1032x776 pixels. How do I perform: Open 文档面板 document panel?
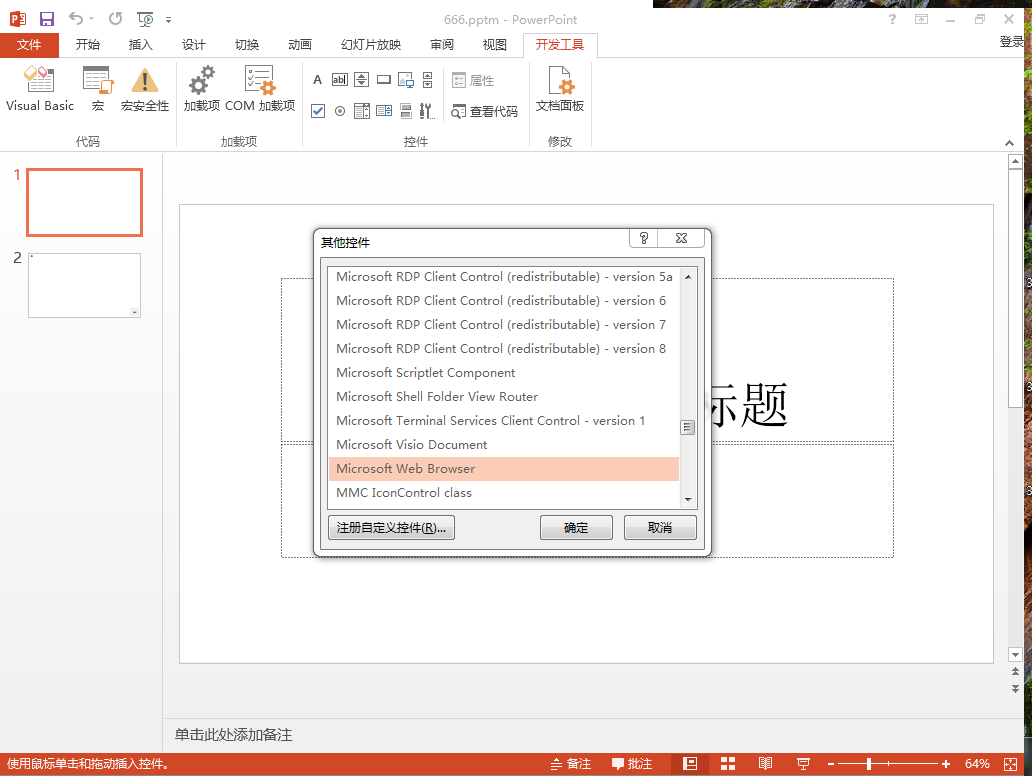point(560,89)
